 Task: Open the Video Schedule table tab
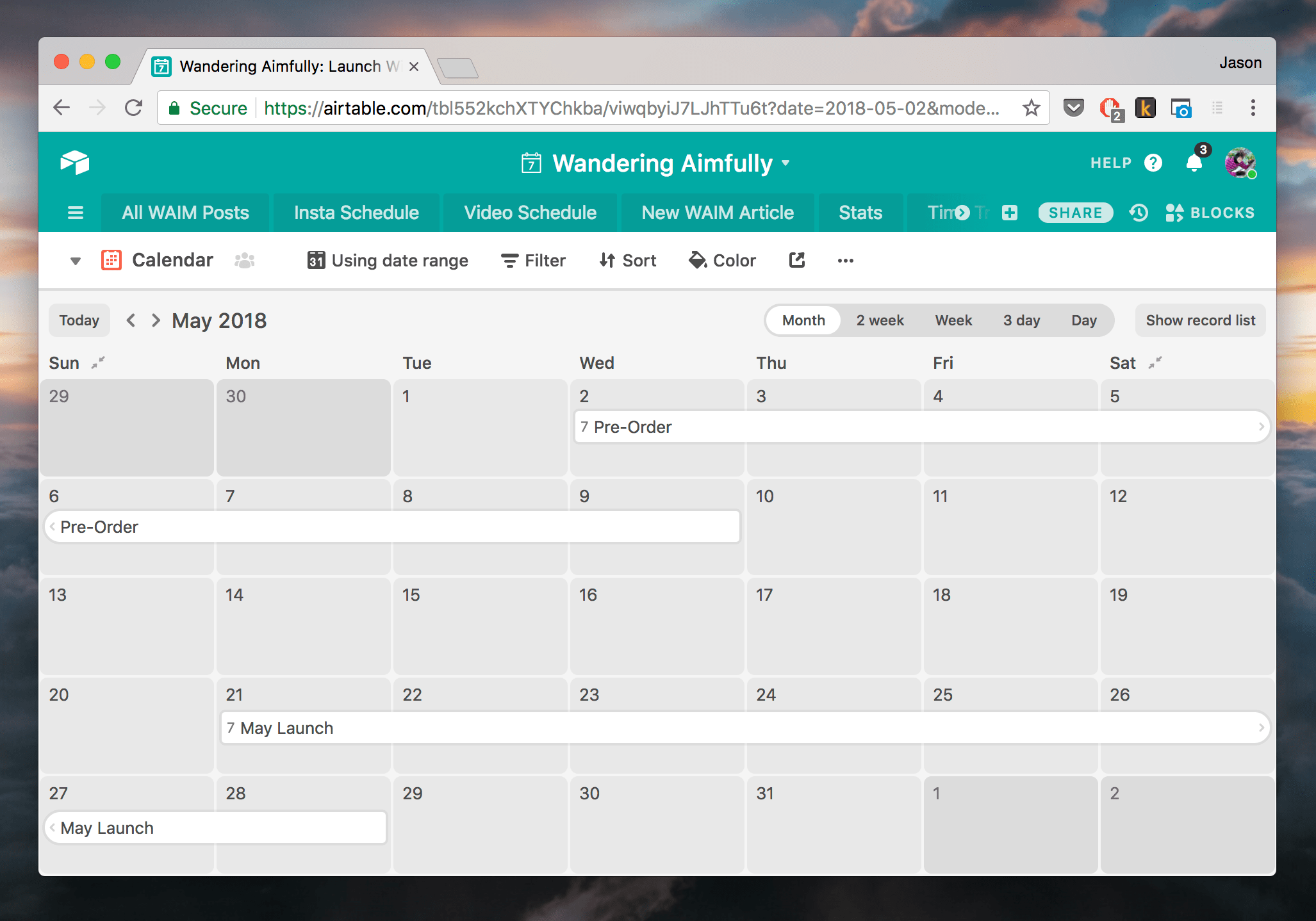pyautogui.click(x=530, y=213)
